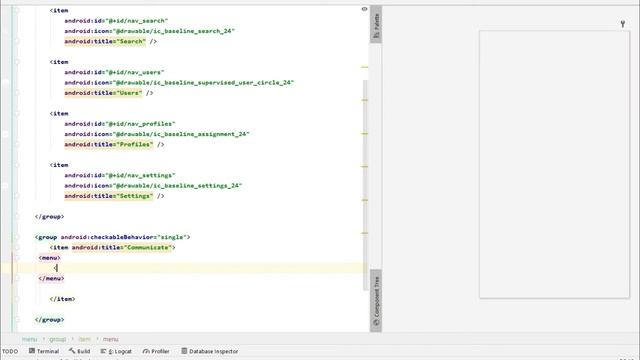Open the Logcat tool window

(116, 351)
